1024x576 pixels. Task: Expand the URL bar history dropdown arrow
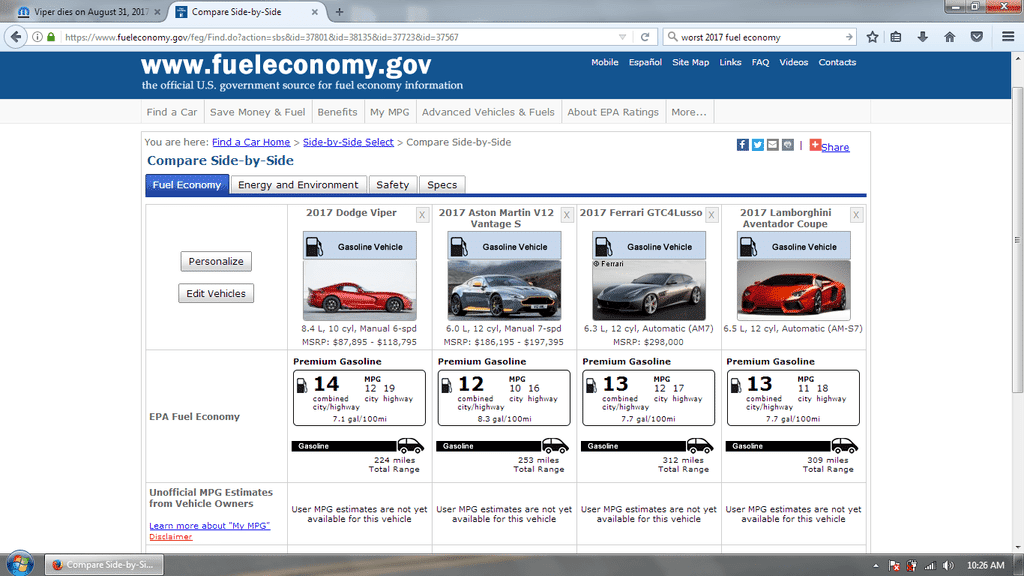click(623, 37)
